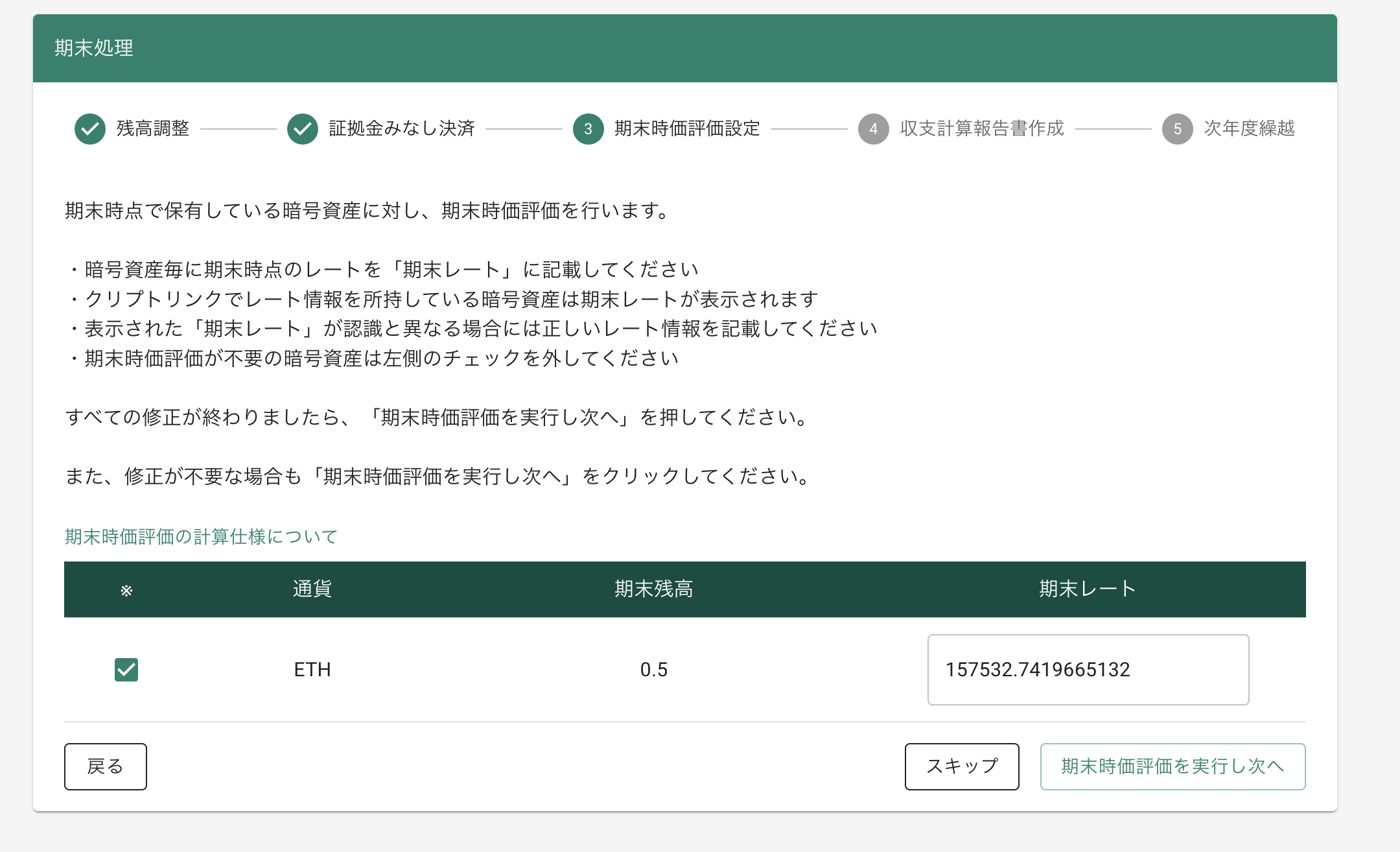Click 期末時価評価を実行し次へ button
This screenshot has height=852, width=1400.
coord(1172,766)
